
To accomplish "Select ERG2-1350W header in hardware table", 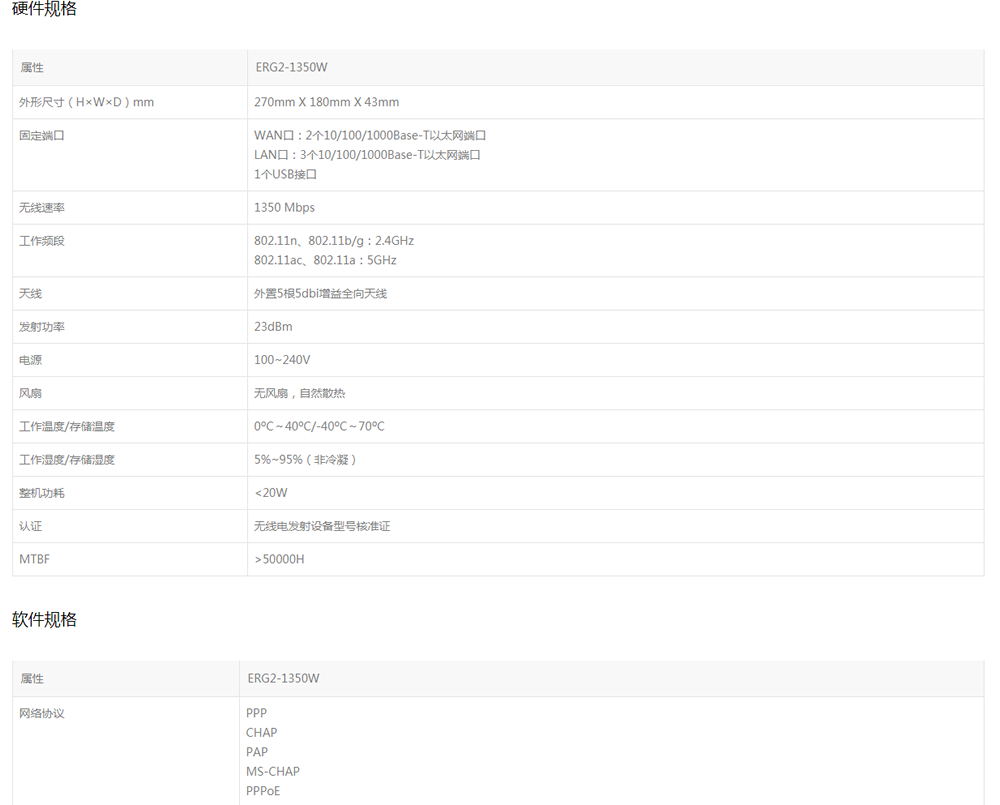I will (x=290, y=68).
